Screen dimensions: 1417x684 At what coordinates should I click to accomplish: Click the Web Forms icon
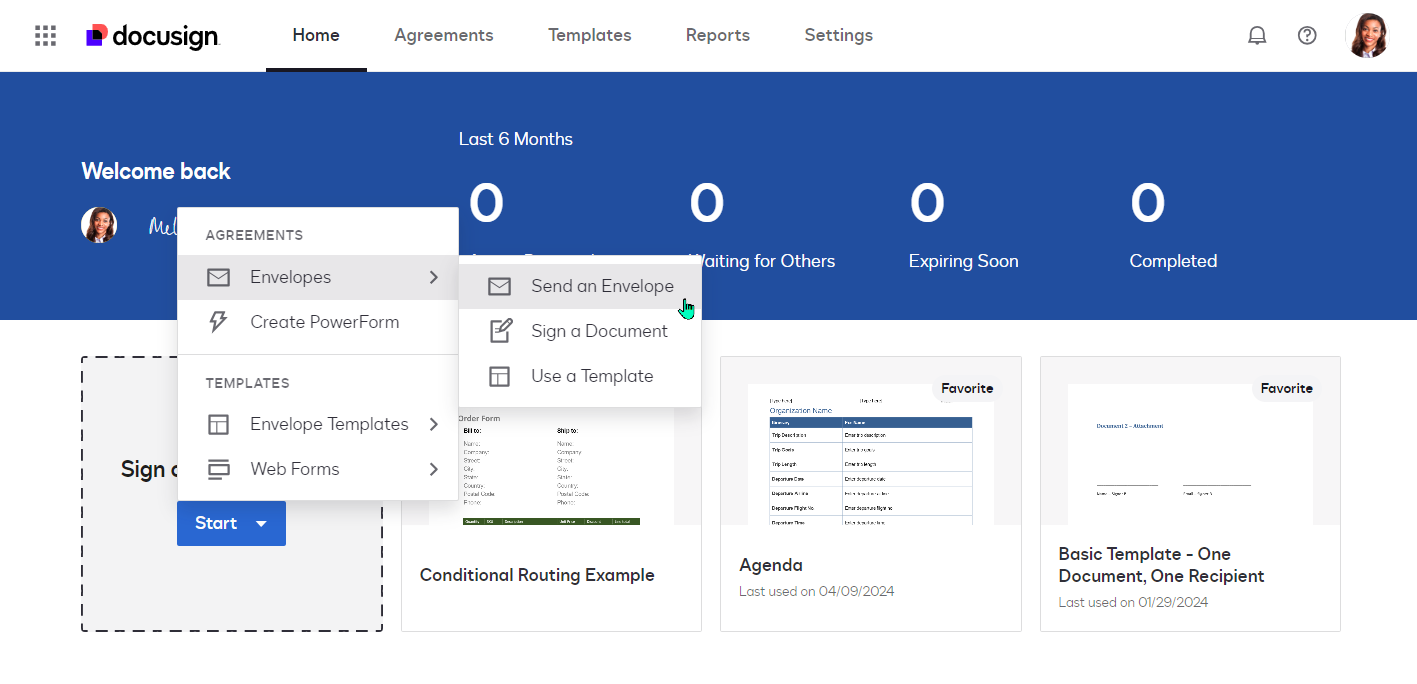[218, 469]
